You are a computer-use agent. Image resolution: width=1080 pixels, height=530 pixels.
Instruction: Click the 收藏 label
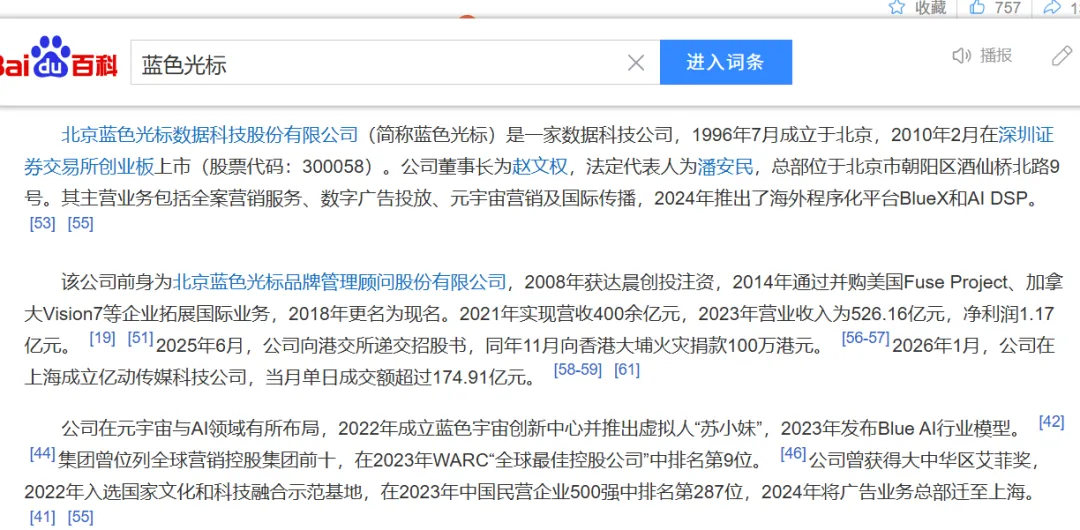click(930, 8)
